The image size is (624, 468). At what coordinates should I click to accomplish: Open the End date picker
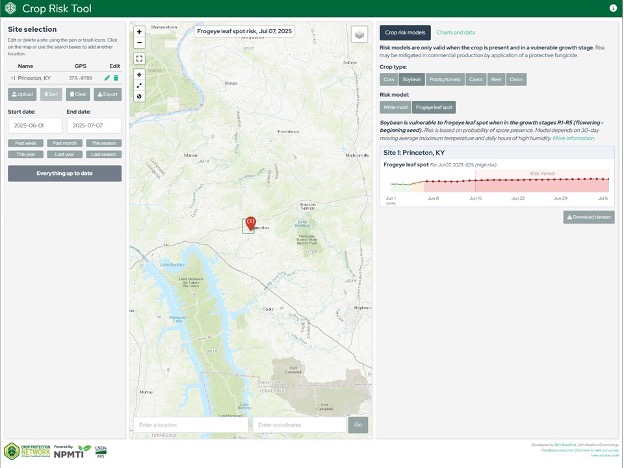pos(93,126)
